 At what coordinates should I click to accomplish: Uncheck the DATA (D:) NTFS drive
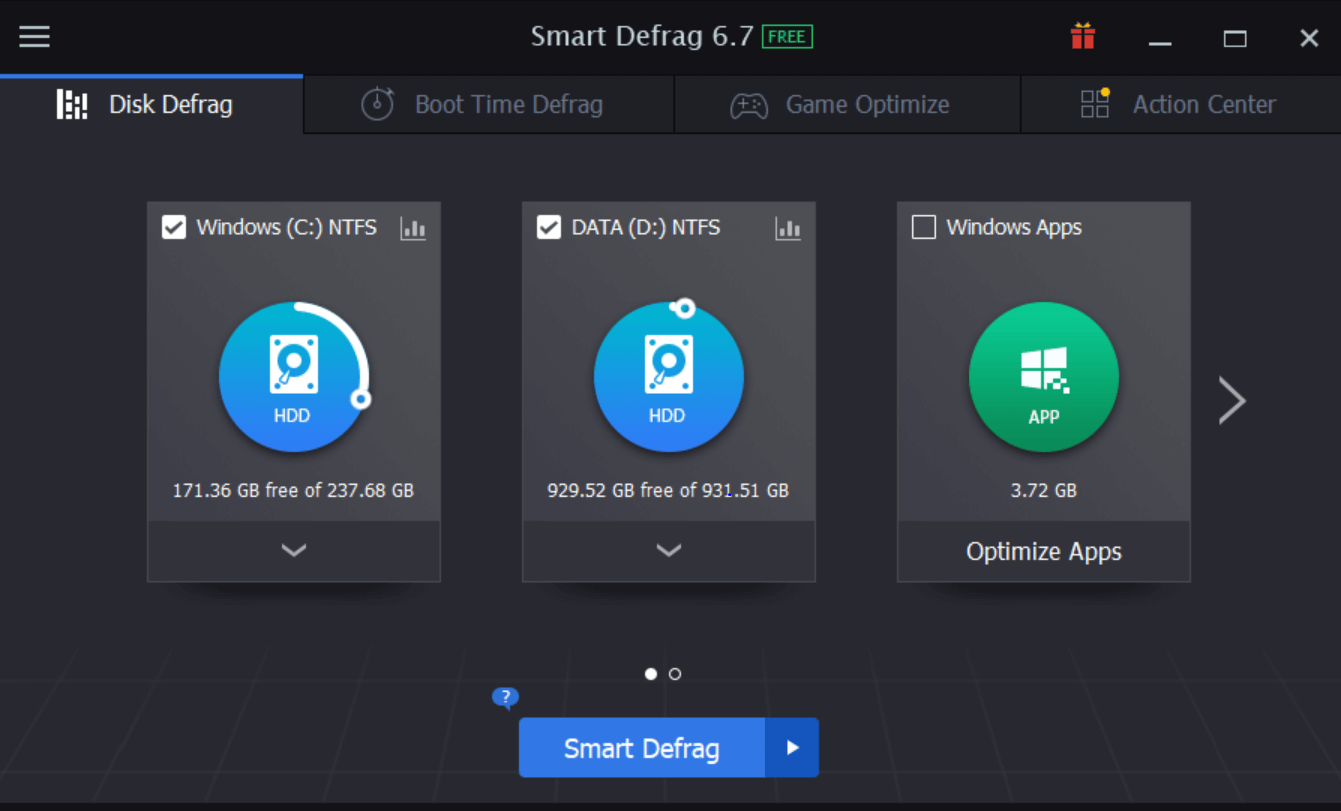click(548, 227)
